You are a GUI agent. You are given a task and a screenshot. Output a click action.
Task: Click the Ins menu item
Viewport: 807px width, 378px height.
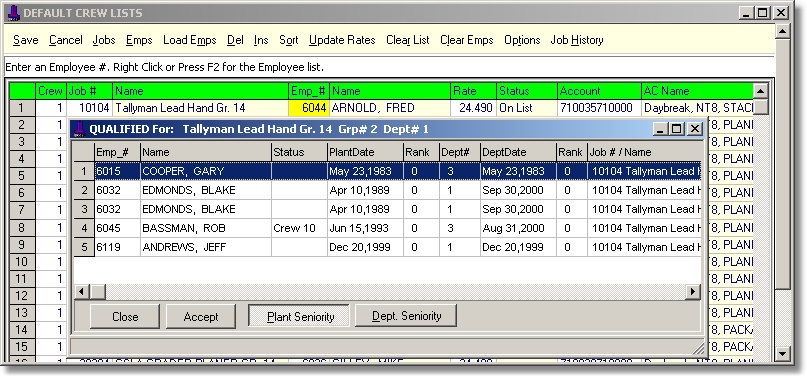tap(261, 40)
